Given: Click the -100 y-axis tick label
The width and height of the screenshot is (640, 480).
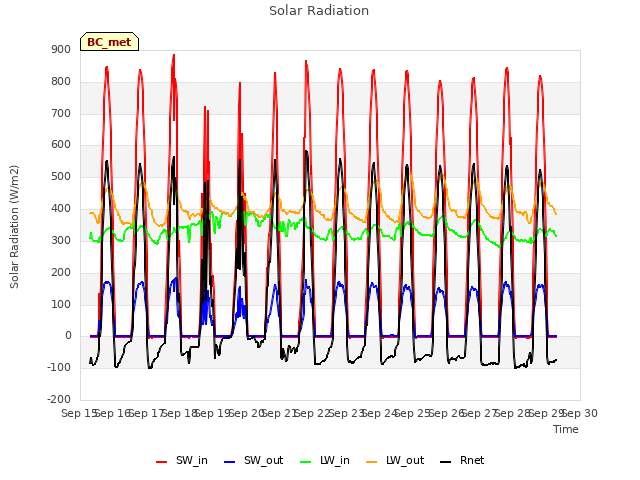Looking at the screenshot, I should pos(59,367).
